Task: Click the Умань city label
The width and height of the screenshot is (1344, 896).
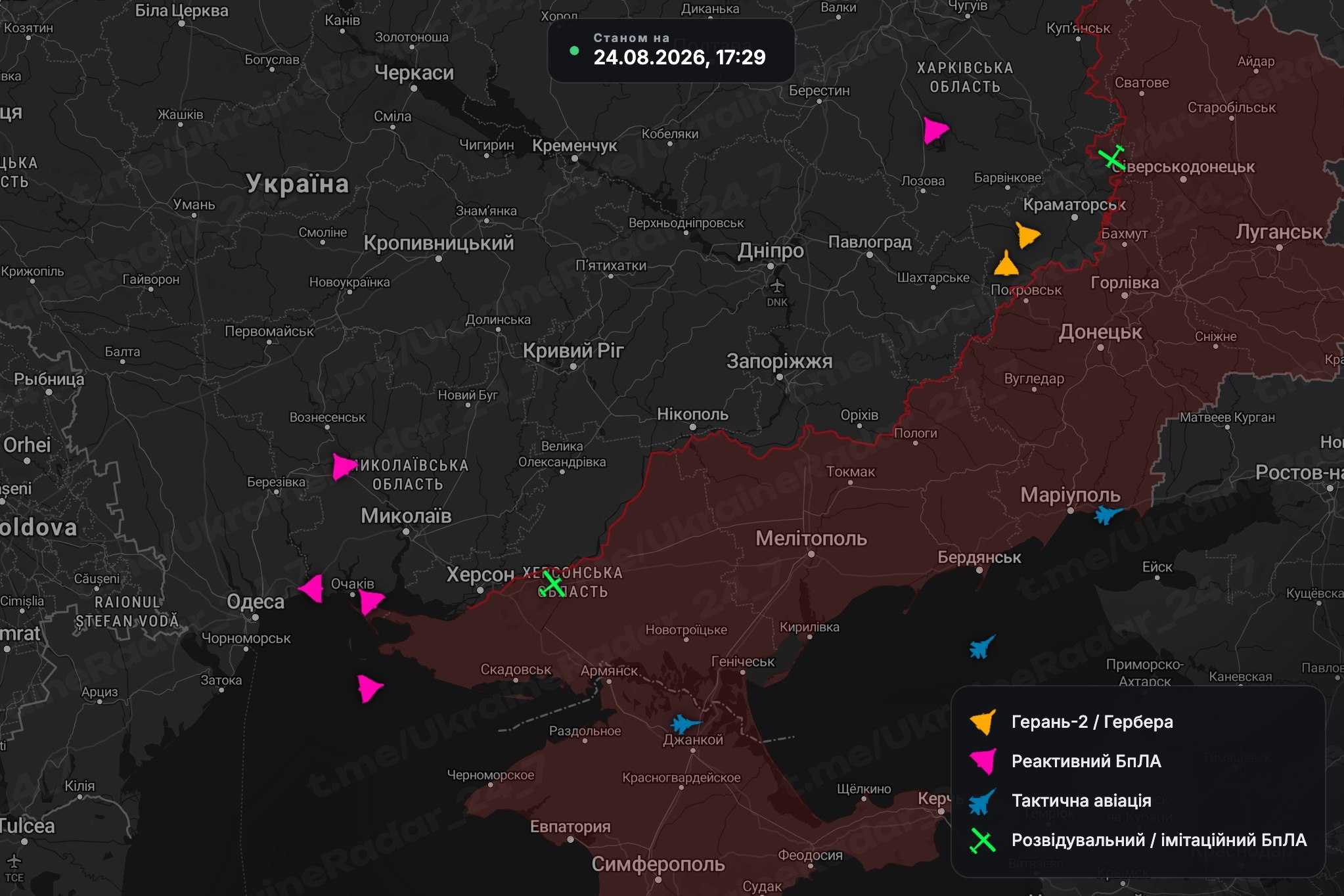Action: point(194,204)
